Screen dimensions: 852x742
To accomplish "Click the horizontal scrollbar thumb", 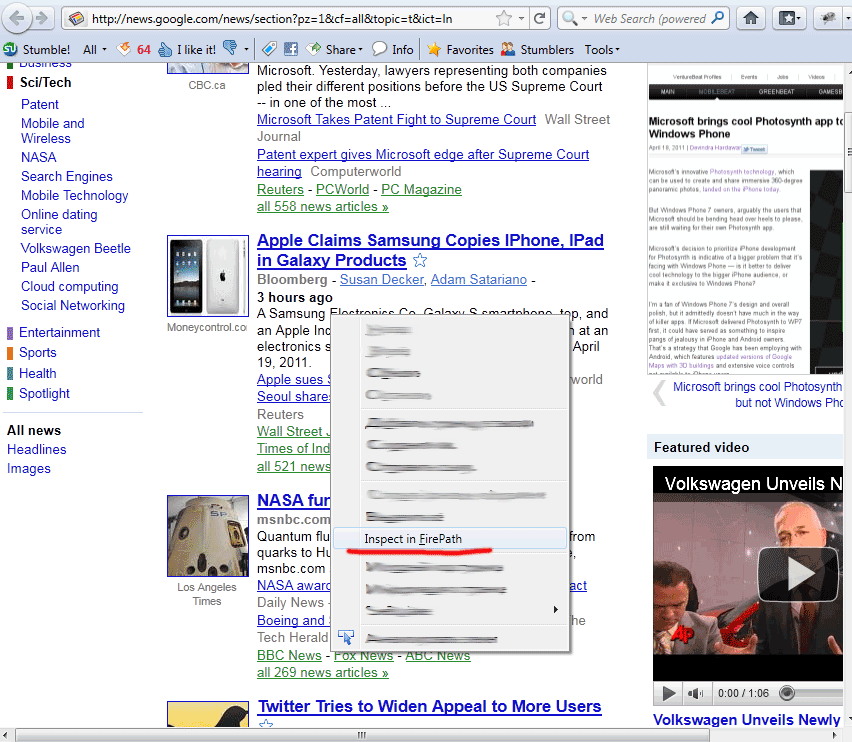I will (361, 735).
